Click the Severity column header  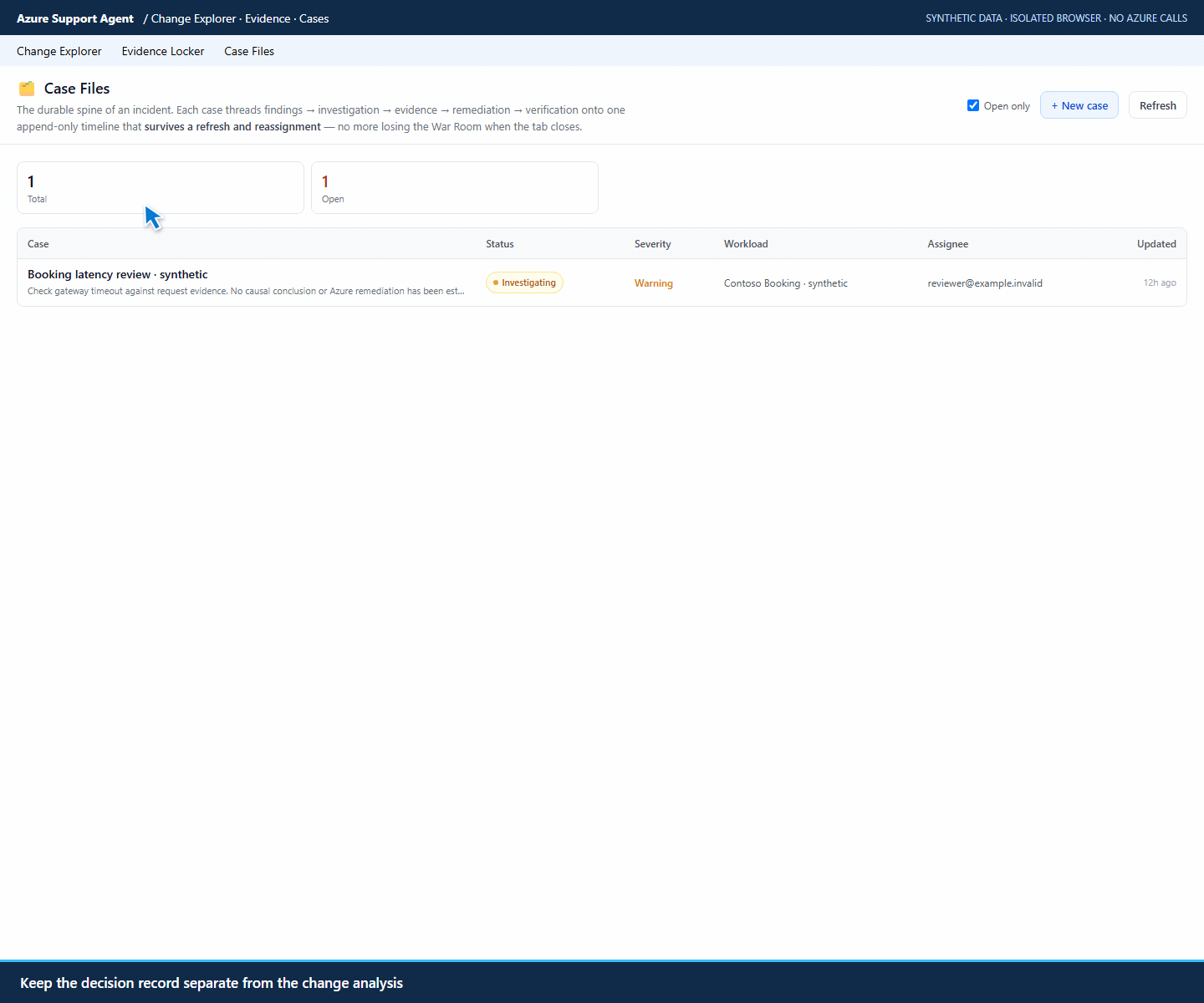click(653, 244)
